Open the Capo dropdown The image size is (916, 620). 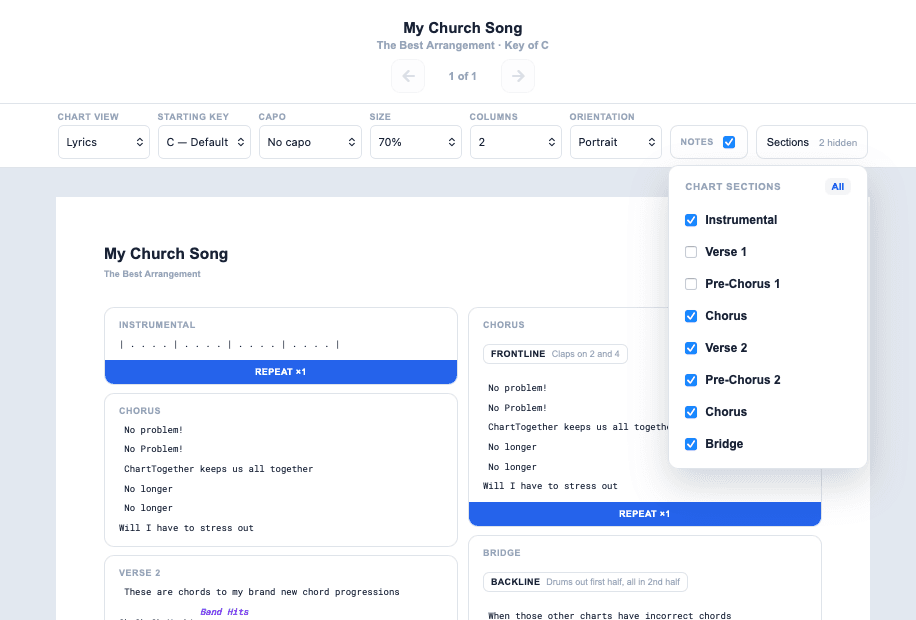click(311, 142)
